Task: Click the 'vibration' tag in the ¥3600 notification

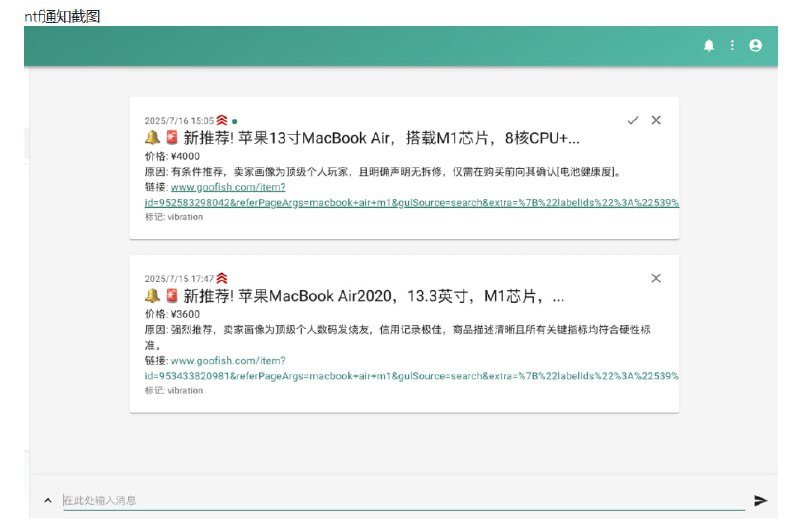Action: [185, 390]
